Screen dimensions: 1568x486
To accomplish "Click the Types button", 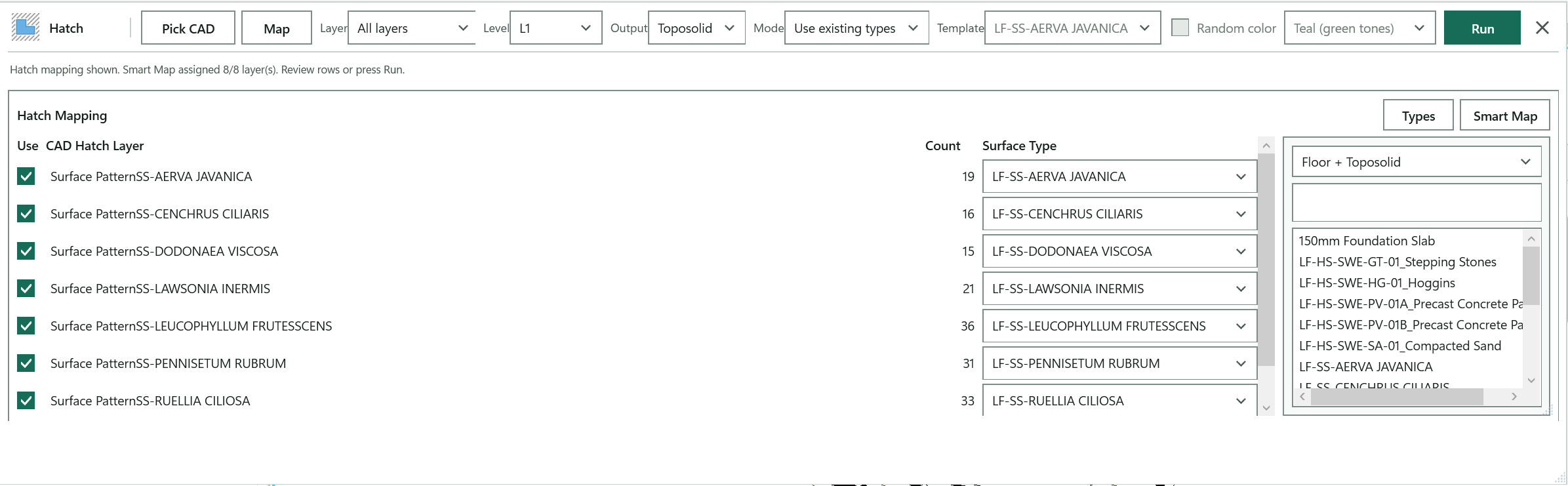I will tap(1418, 115).
